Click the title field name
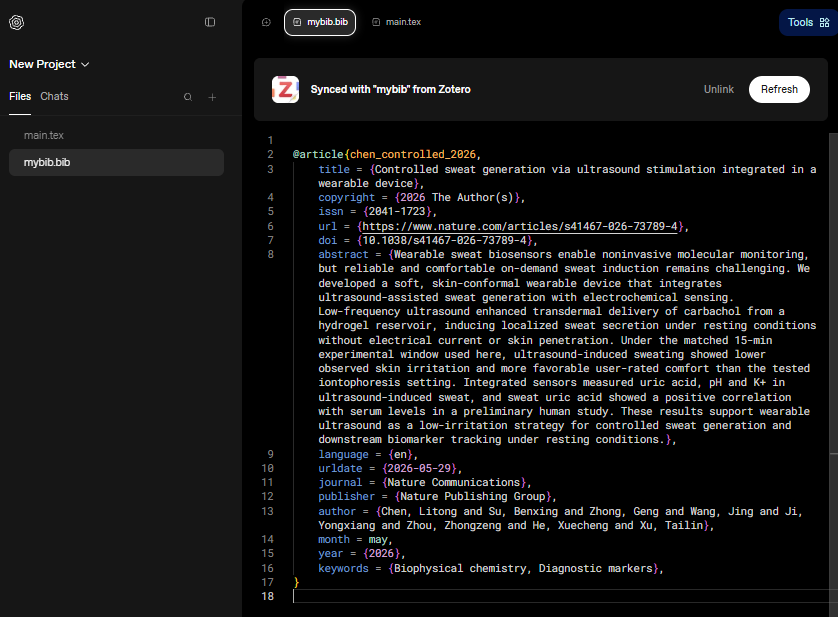This screenshot has width=838, height=617. (x=334, y=169)
